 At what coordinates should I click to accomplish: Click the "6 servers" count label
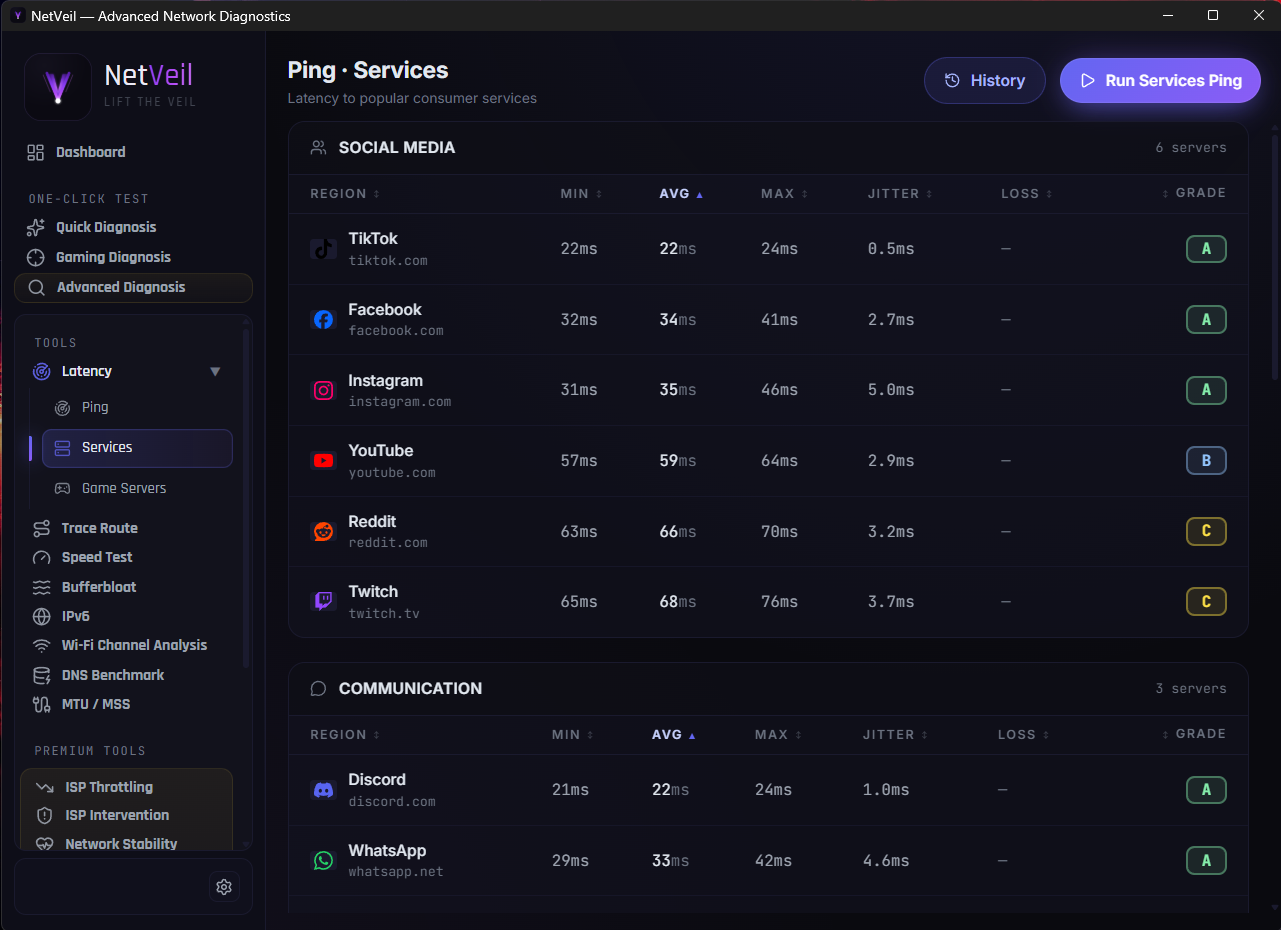pyautogui.click(x=1191, y=148)
